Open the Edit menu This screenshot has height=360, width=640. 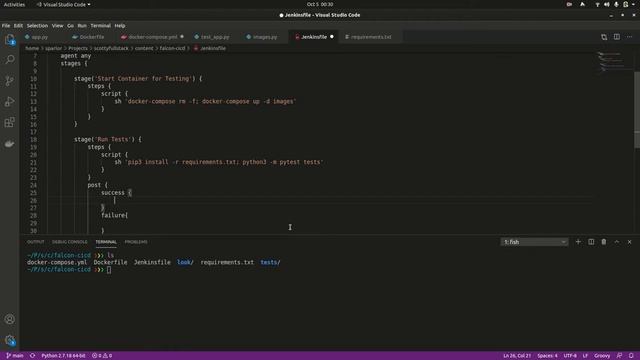point(18,26)
